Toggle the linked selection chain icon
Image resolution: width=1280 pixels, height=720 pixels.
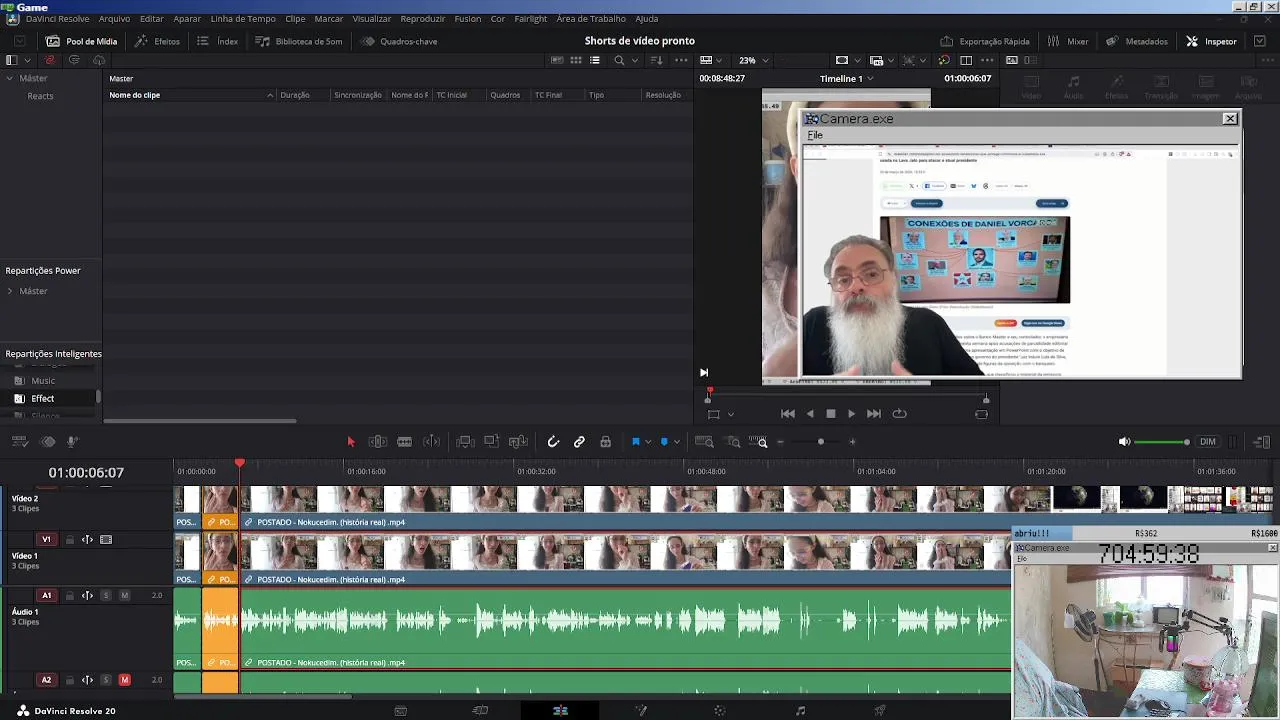(579, 442)
